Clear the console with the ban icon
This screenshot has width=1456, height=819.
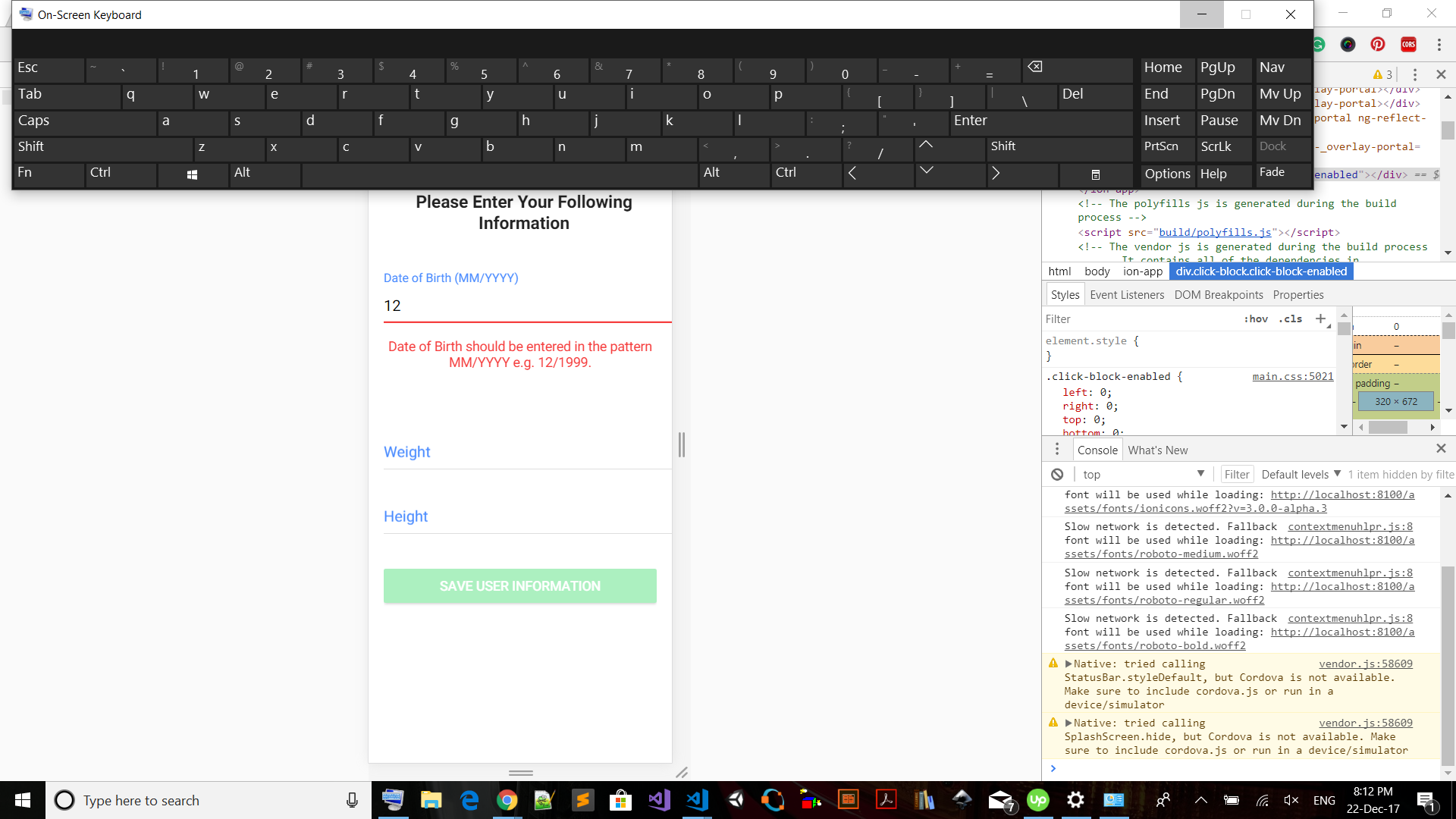1057,474
